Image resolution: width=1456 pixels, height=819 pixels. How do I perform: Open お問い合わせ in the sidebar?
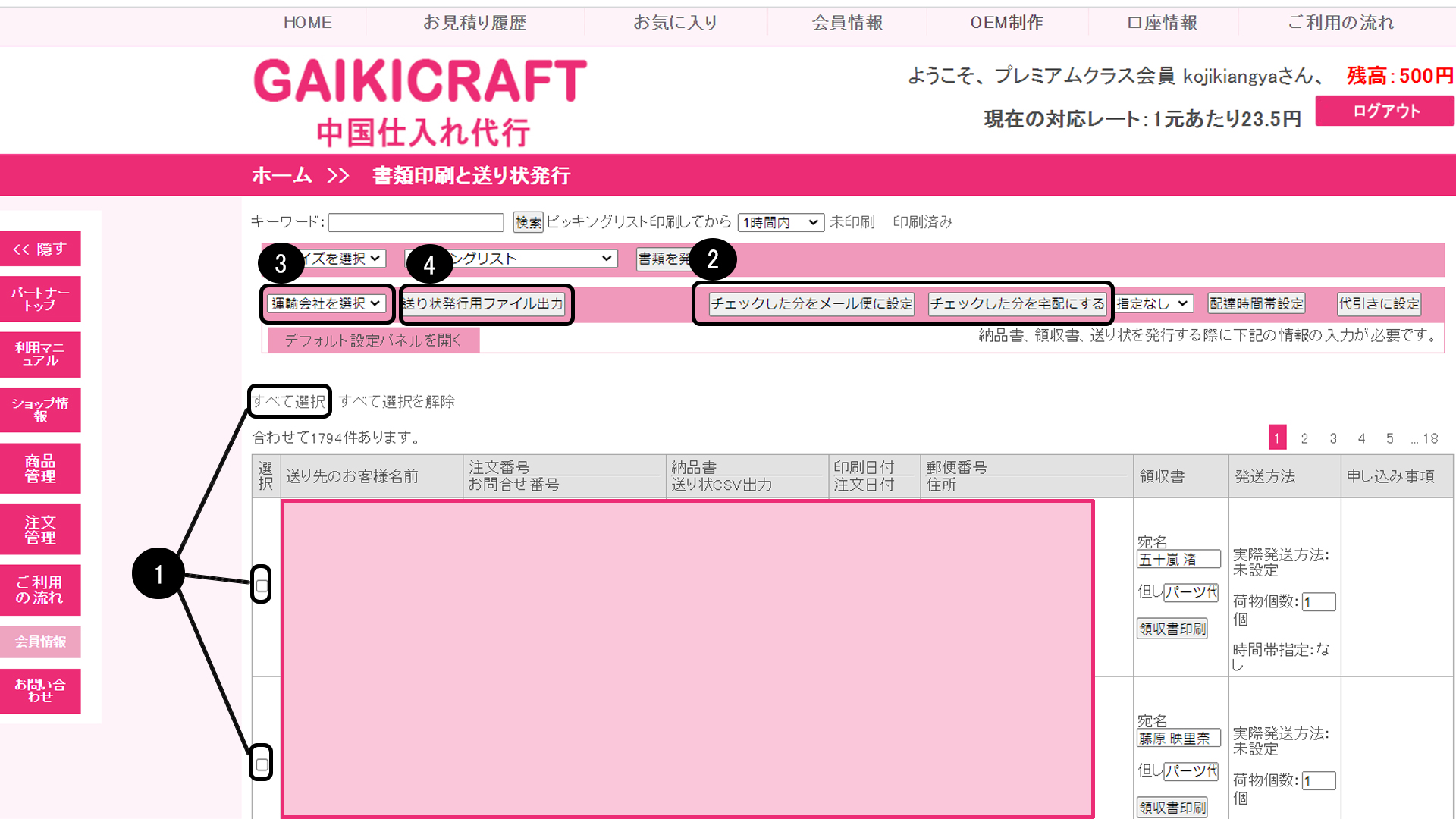pyautogui.click(x=40, y=690)
